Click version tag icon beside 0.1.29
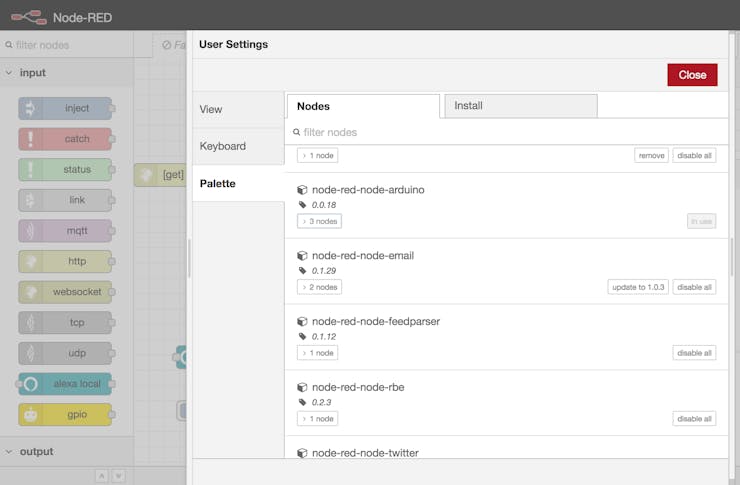This screenshot has height=485, width=740. 303,270
